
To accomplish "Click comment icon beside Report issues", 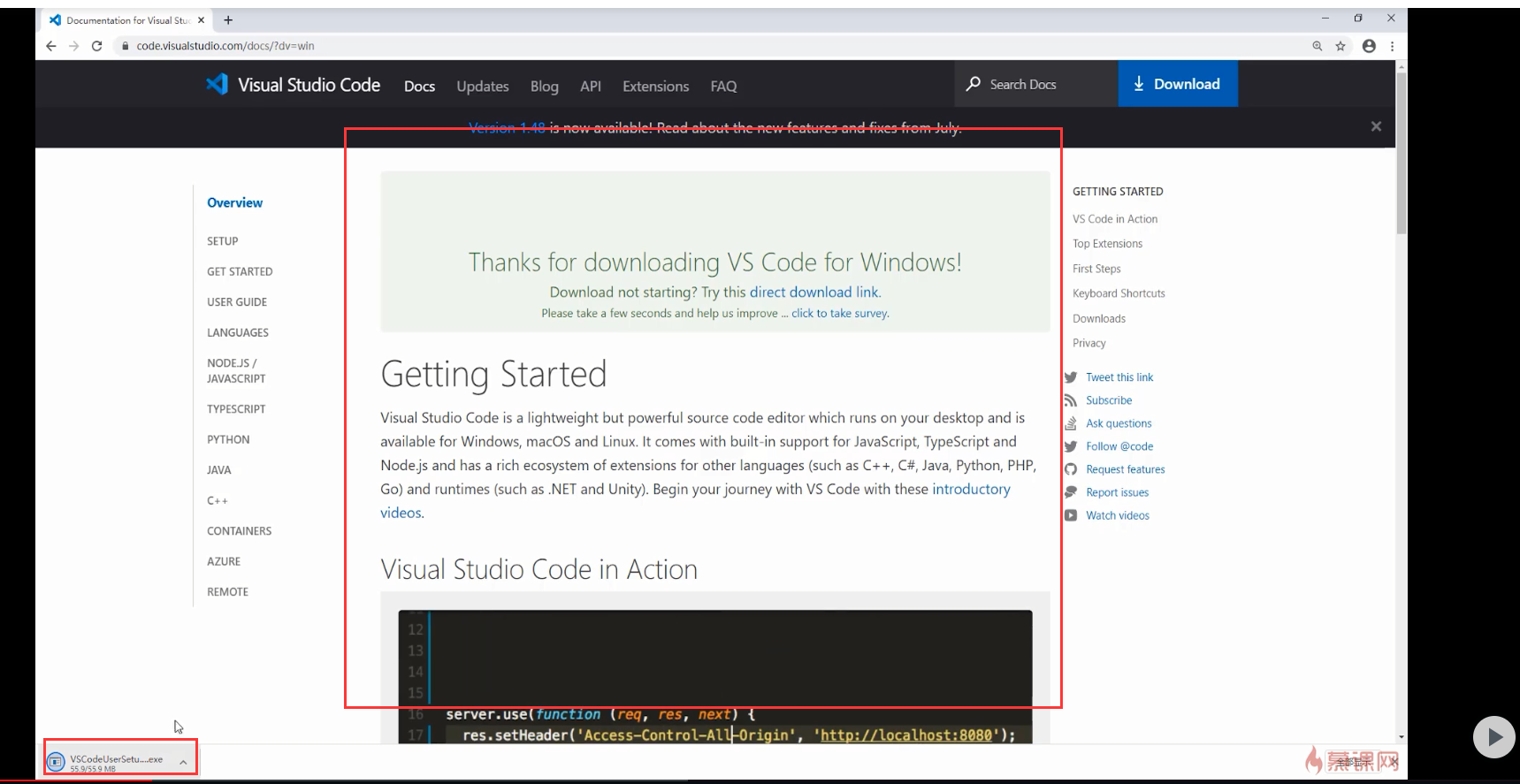I will (1071, 492).
